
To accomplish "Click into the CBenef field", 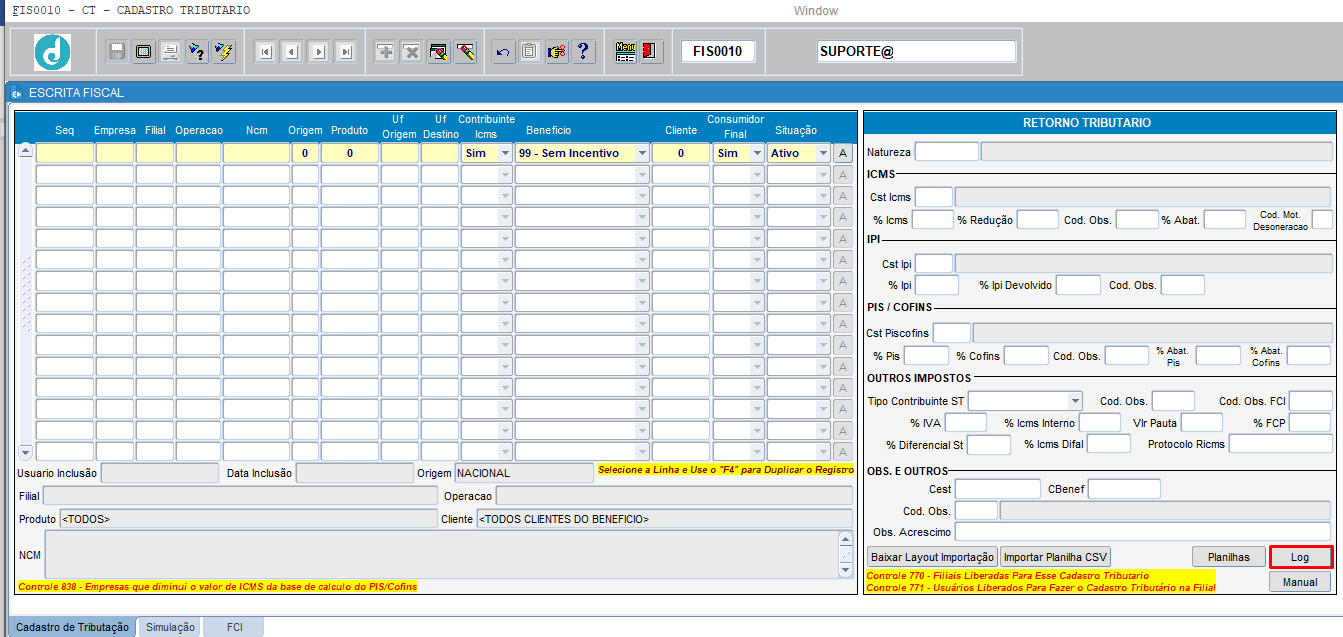I will pyautogui.click(x=1124, y=489).
